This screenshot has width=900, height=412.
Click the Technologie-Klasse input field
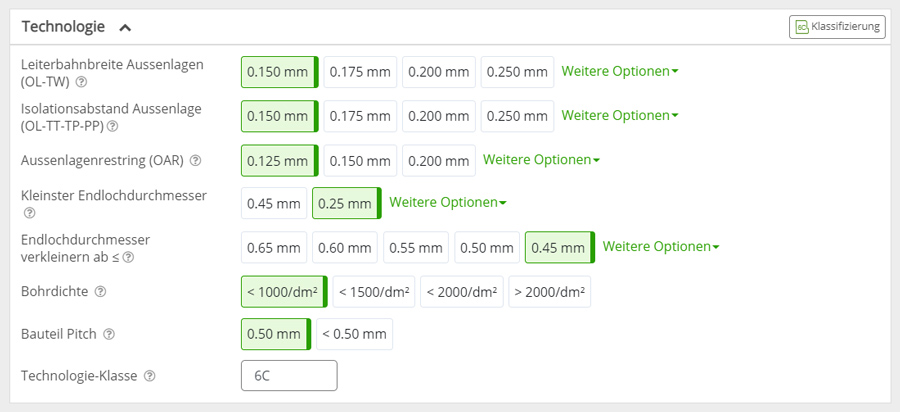click(x=289, y=376)
